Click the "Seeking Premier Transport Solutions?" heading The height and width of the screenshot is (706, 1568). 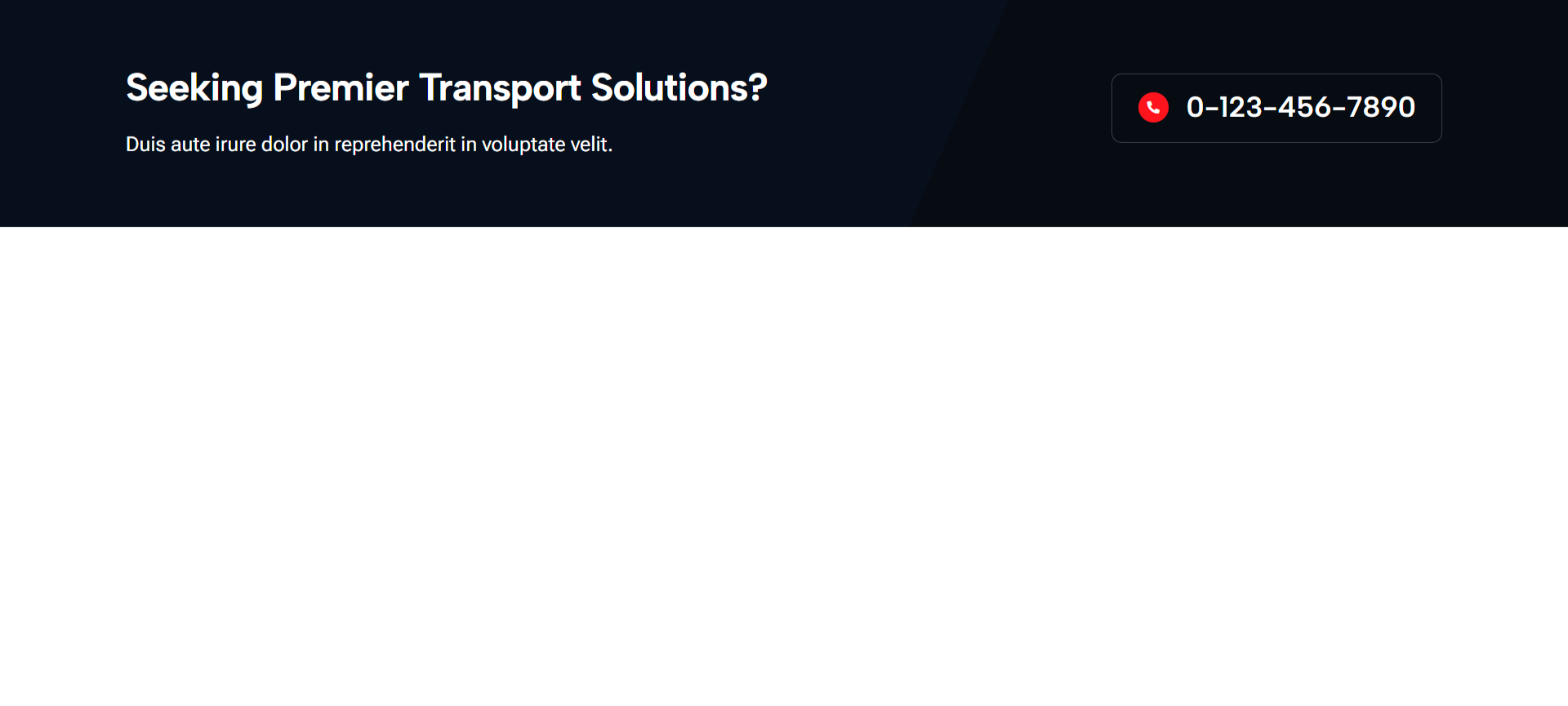[446, 87]
